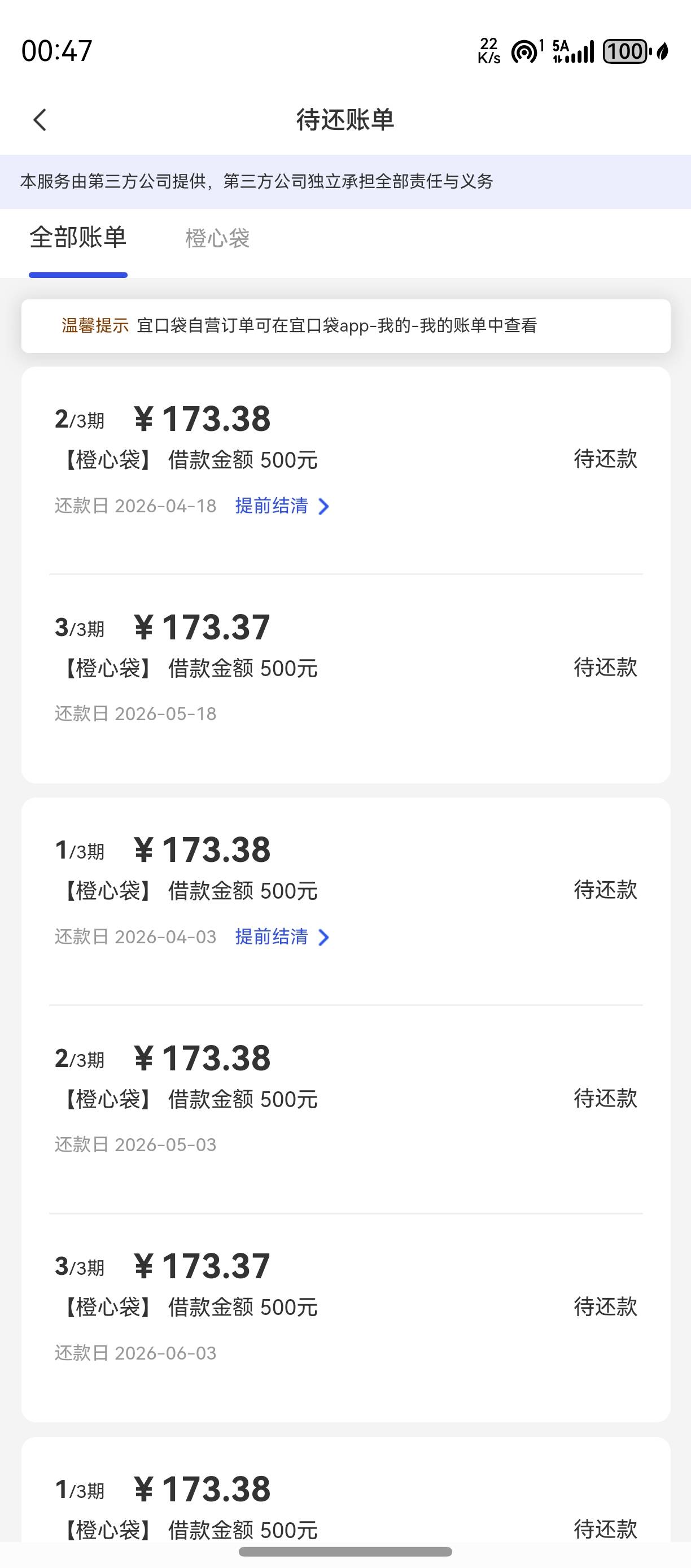Viewport: 691px width, 1568px height.
Task: Tap 提前结清 link for 2026-04-18 bill
Action: point(272,506)
